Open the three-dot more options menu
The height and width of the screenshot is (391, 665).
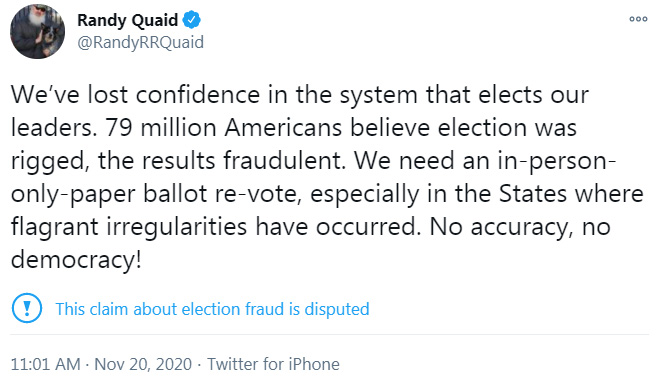click(x=638, y=19)
